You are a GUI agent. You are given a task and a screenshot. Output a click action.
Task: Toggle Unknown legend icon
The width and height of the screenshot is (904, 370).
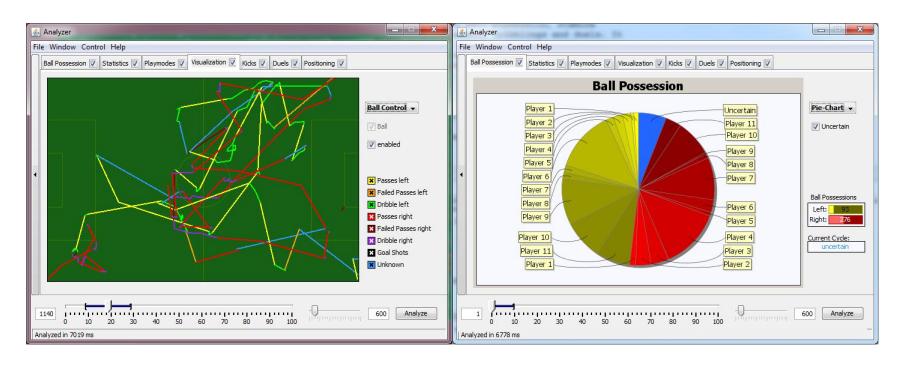pyautogui.click(x=371, y=265)
